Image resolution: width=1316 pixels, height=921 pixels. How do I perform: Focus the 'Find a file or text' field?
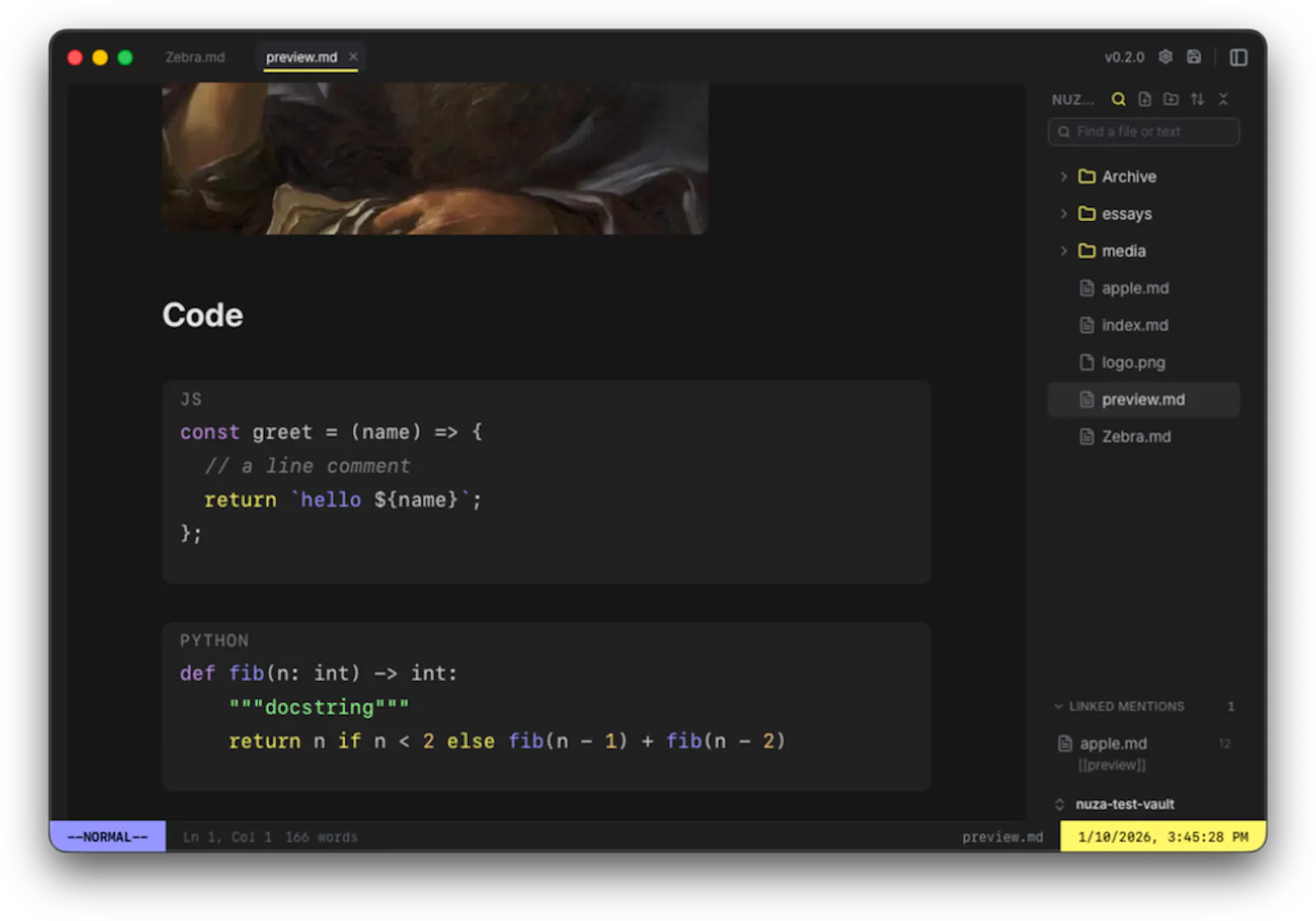click(x=1143, y=132)
